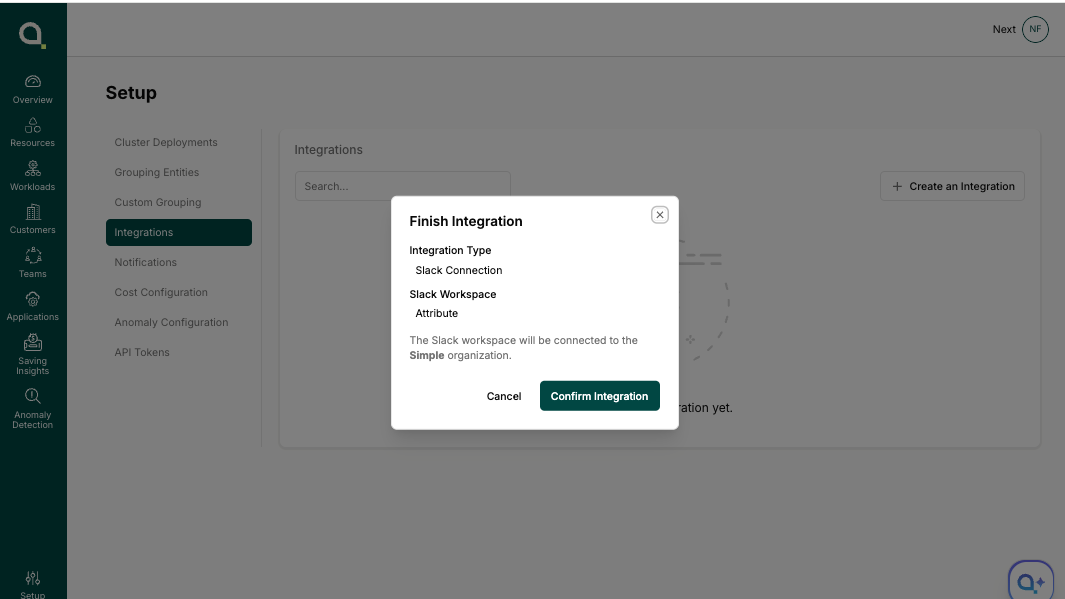Close the Finish Integration dialog
The image size is (1065, 599).
click(660, 215)
